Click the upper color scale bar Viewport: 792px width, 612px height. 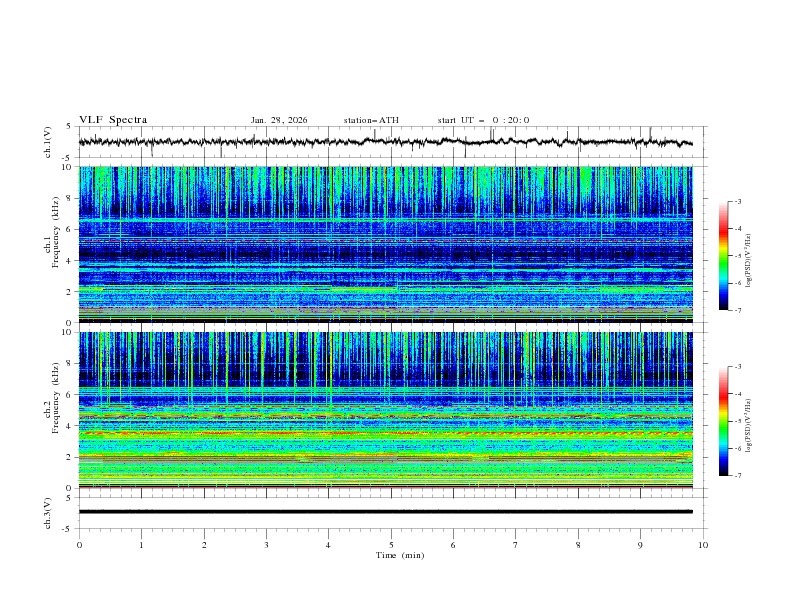[723, 256]
